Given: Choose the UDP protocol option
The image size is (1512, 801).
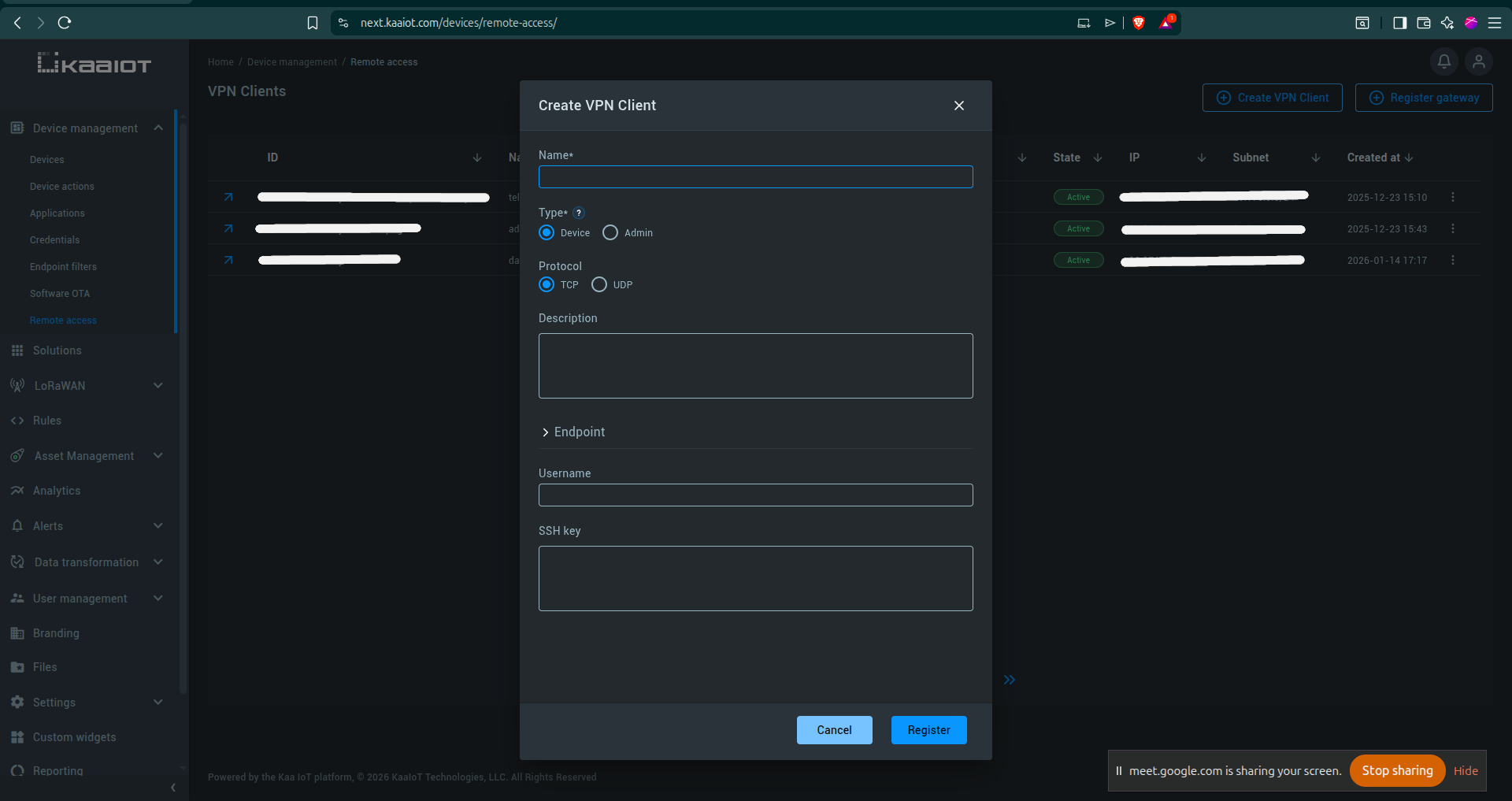Looking at the screenshot, I should [x=599, y=284].
